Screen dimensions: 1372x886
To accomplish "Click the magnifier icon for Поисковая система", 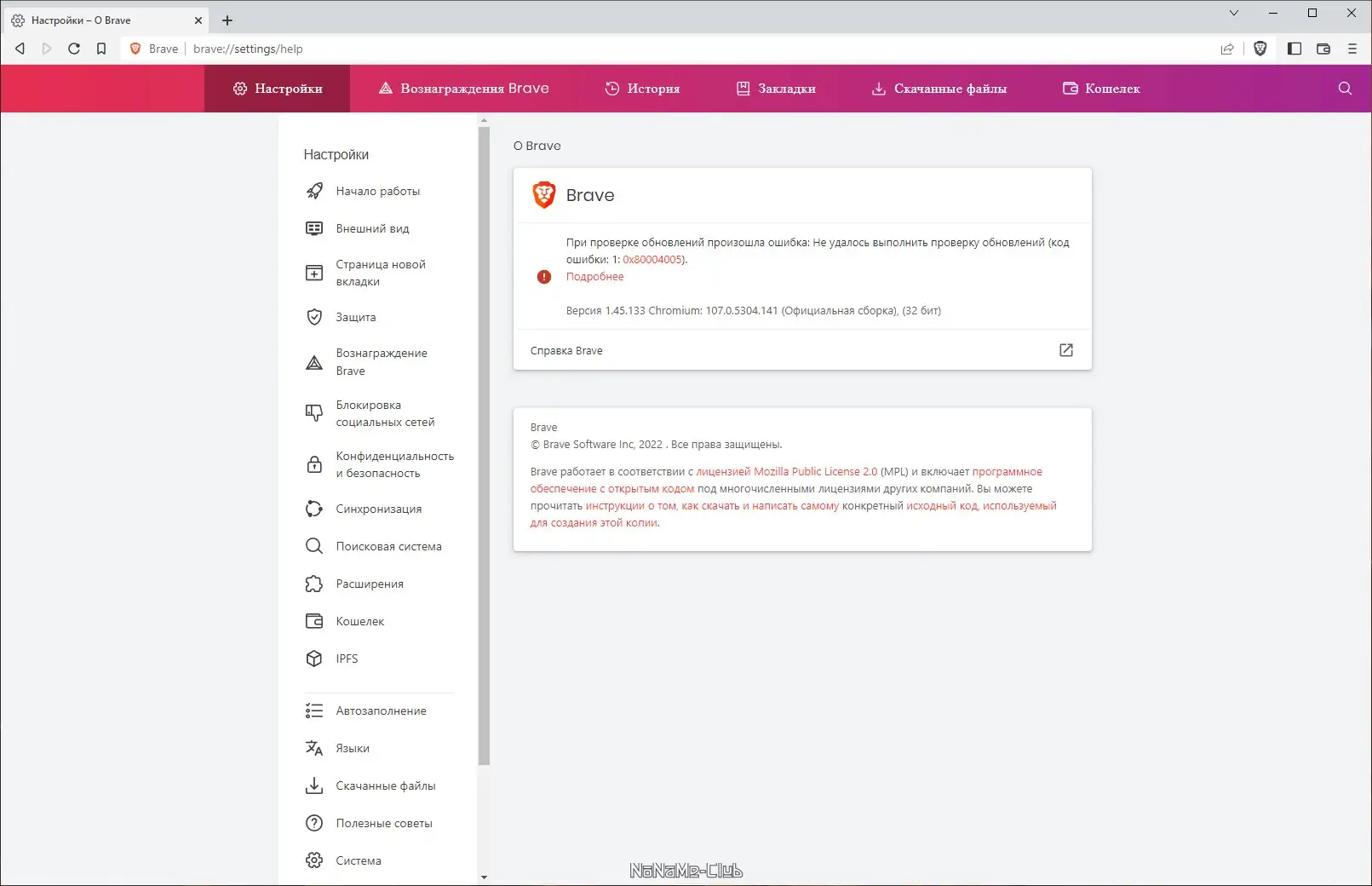I will tap(314, 546).
